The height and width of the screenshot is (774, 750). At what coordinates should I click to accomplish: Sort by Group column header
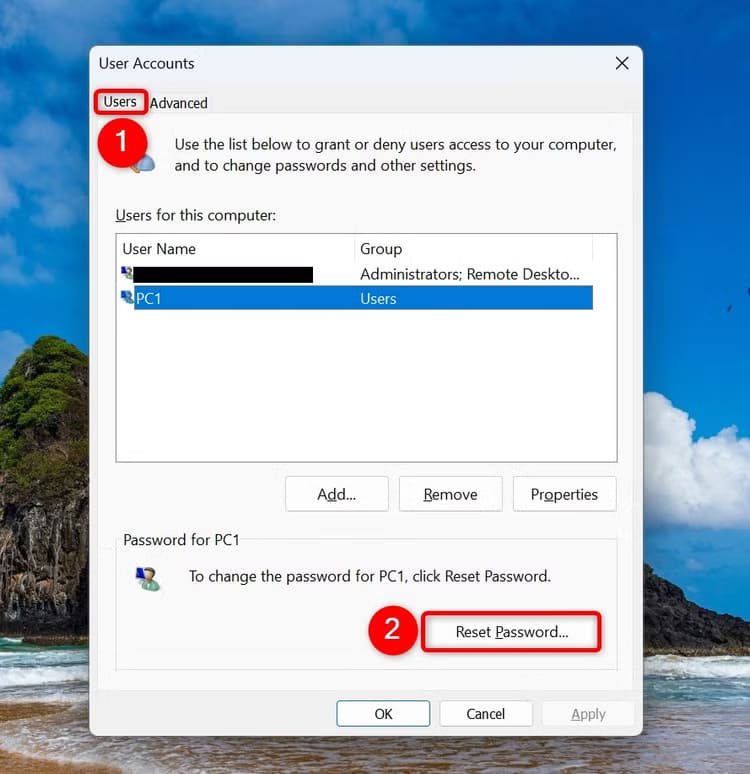coord(474,249)
